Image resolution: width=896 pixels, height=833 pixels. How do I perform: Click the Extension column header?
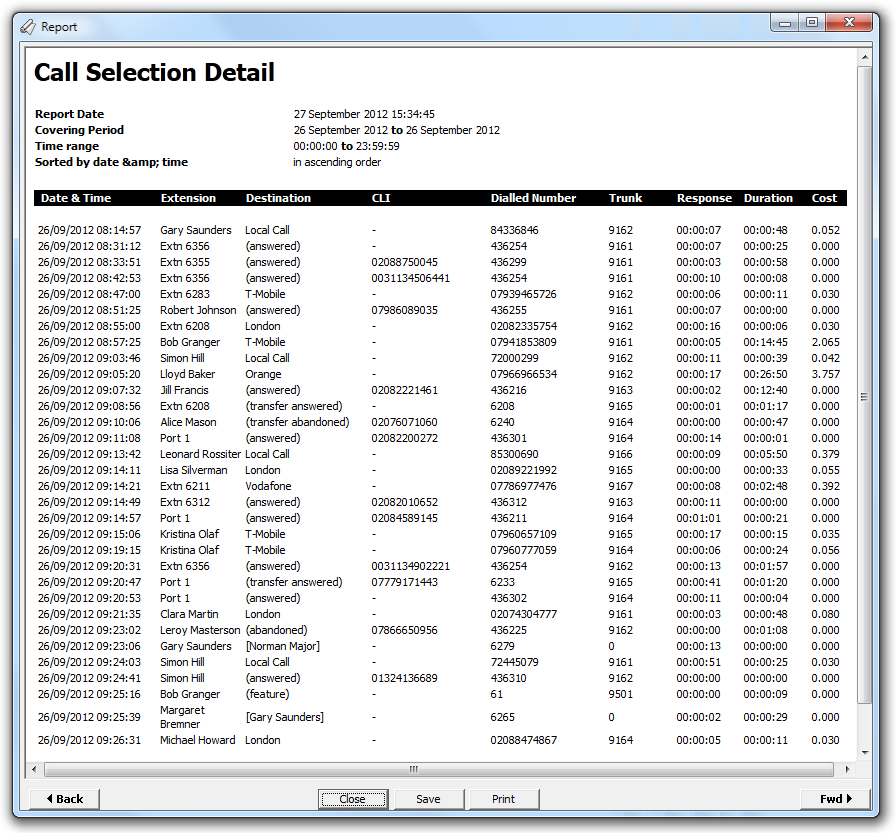[x=188, y=198]
